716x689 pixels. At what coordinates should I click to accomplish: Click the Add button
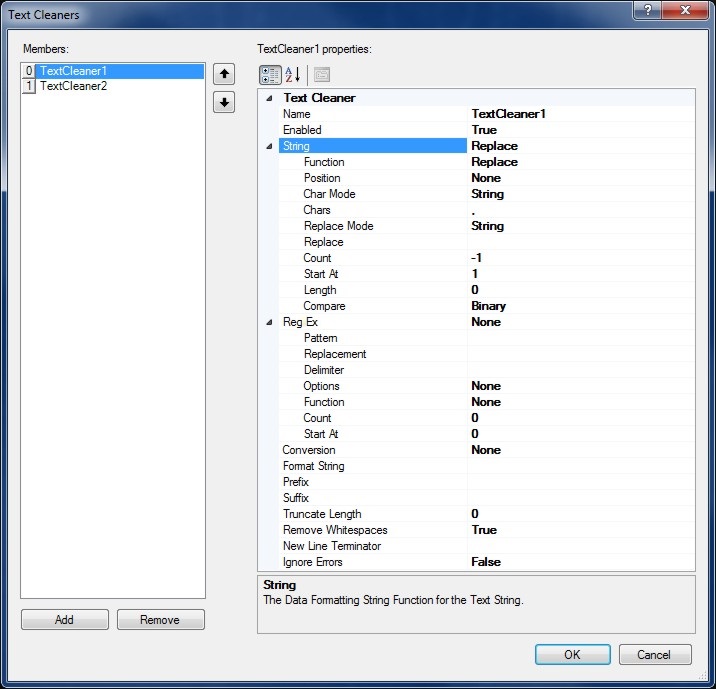click(64, 620)
